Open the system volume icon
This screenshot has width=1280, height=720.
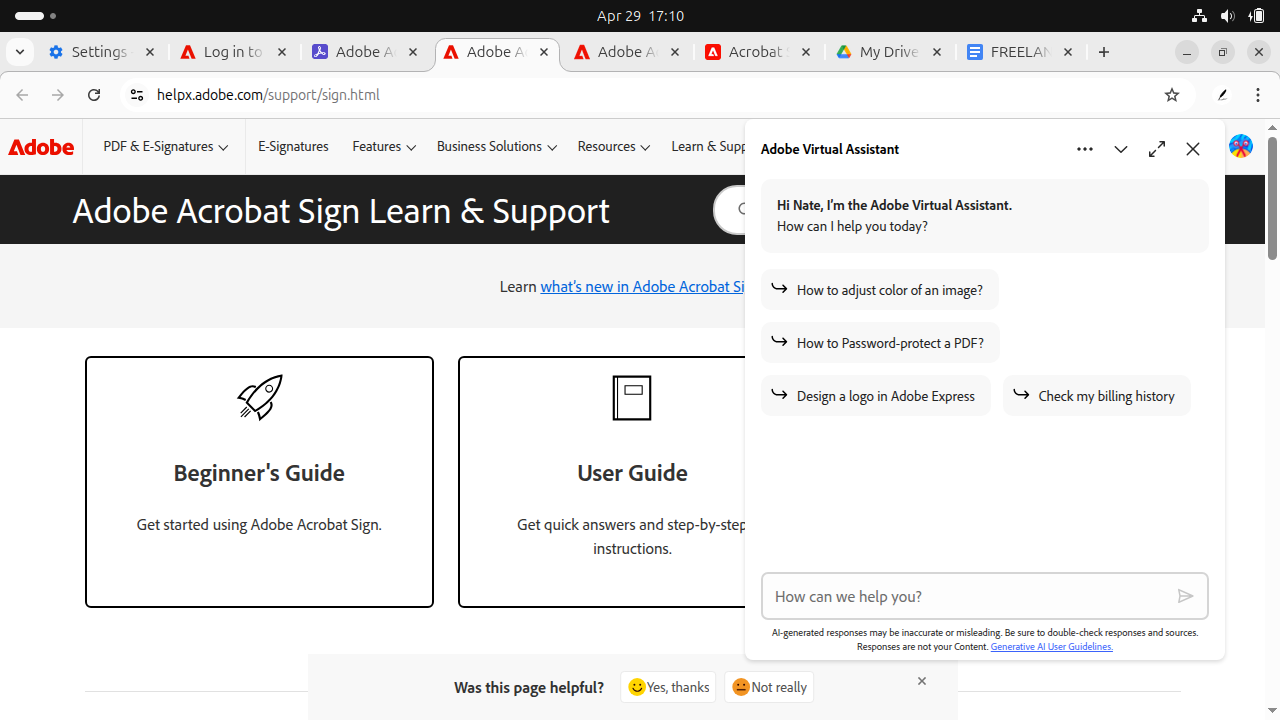(1228, 16)
